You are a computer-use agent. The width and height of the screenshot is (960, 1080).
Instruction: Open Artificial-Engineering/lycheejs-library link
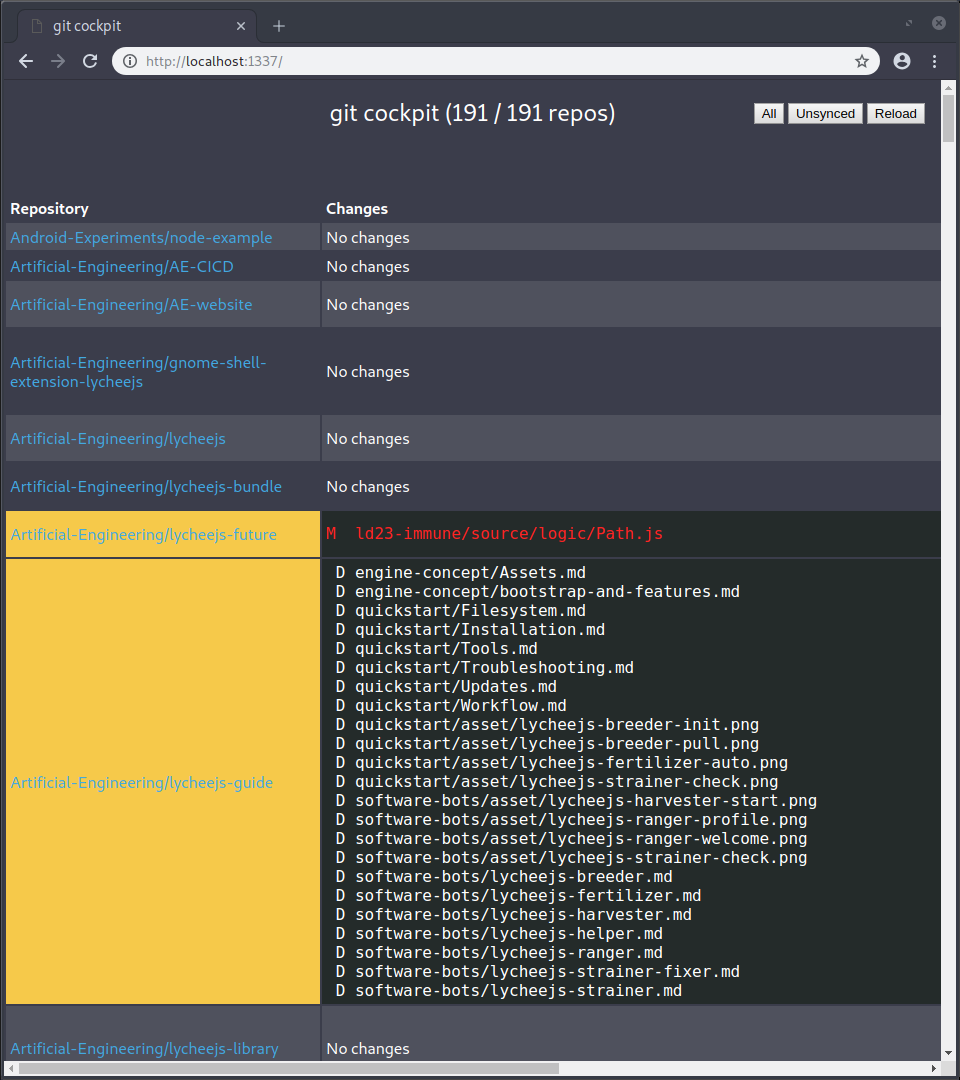tap(145, 1048)
